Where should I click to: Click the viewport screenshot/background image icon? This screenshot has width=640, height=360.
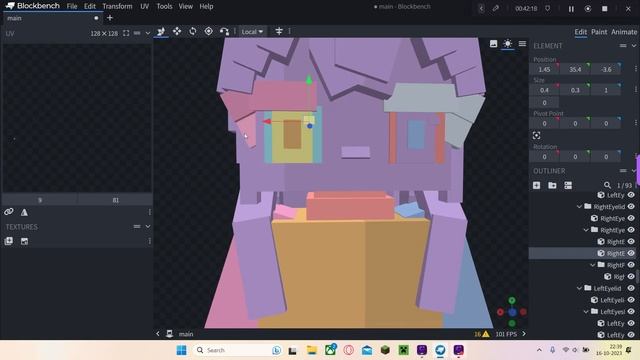click(x=493, y=44)
